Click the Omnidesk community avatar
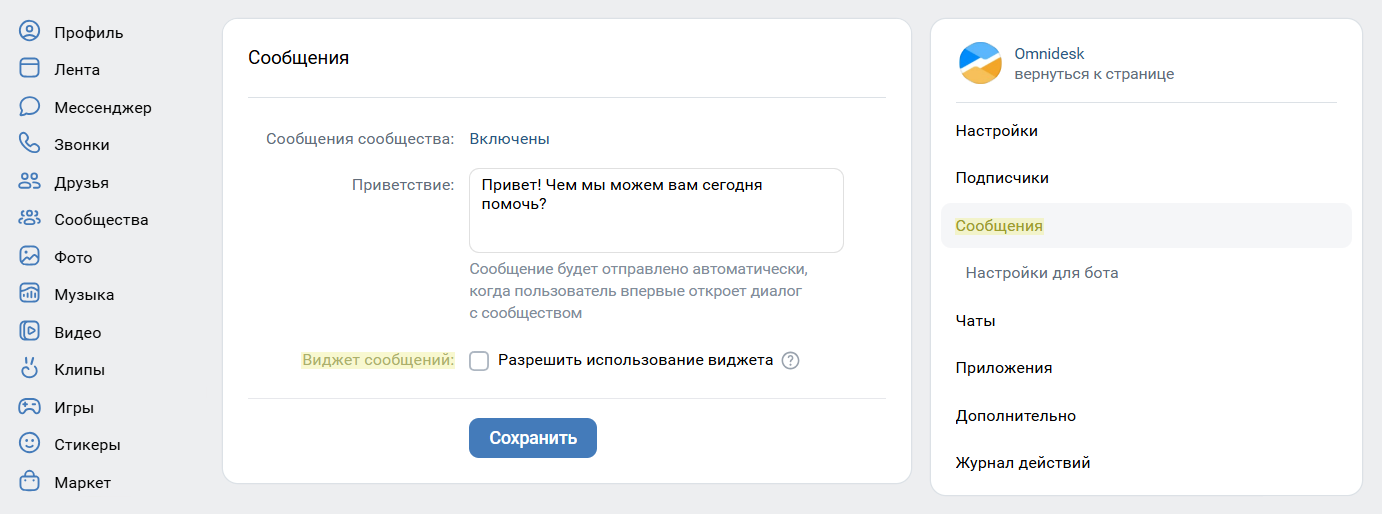Image resolution: width=1382 pixels, height=514 pixels. pos(980,63)
